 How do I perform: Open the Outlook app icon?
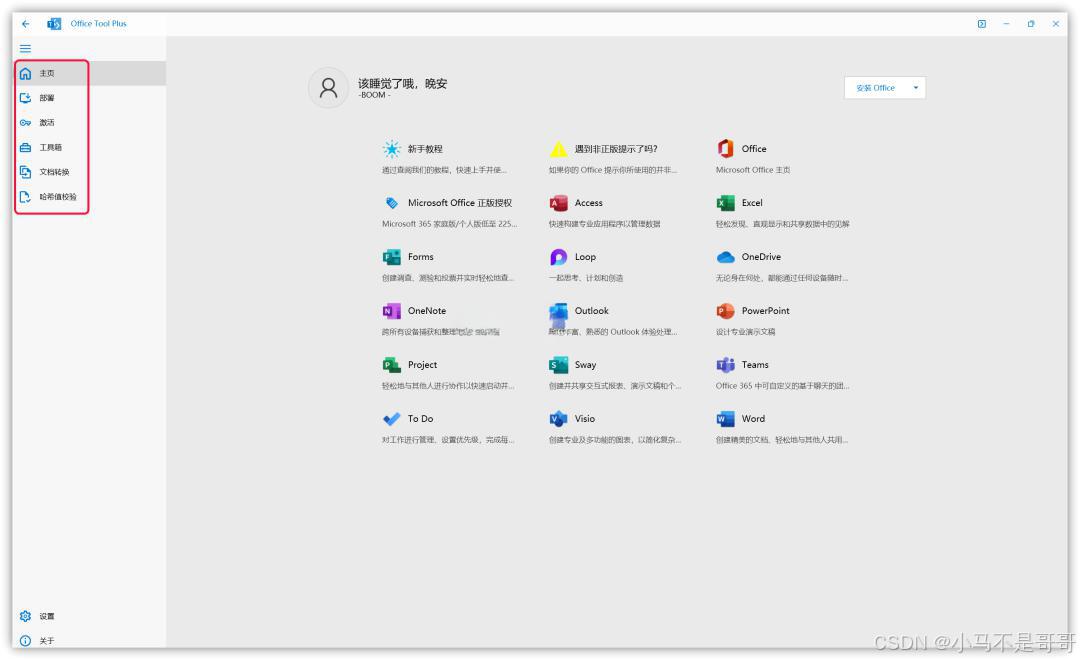(x=559, y=311)
